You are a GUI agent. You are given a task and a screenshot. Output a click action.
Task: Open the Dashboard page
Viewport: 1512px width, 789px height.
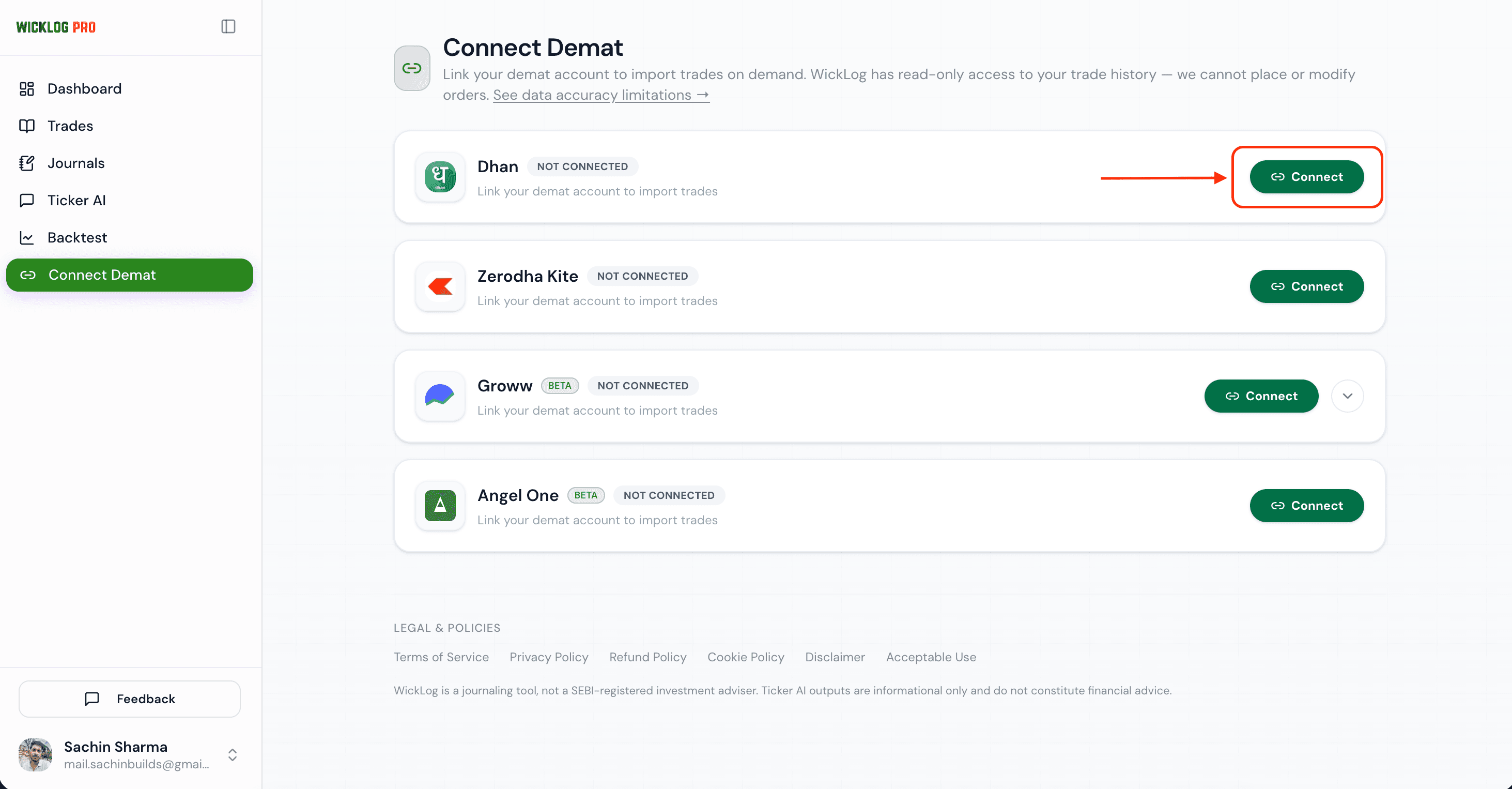click(x=129, y=89)
